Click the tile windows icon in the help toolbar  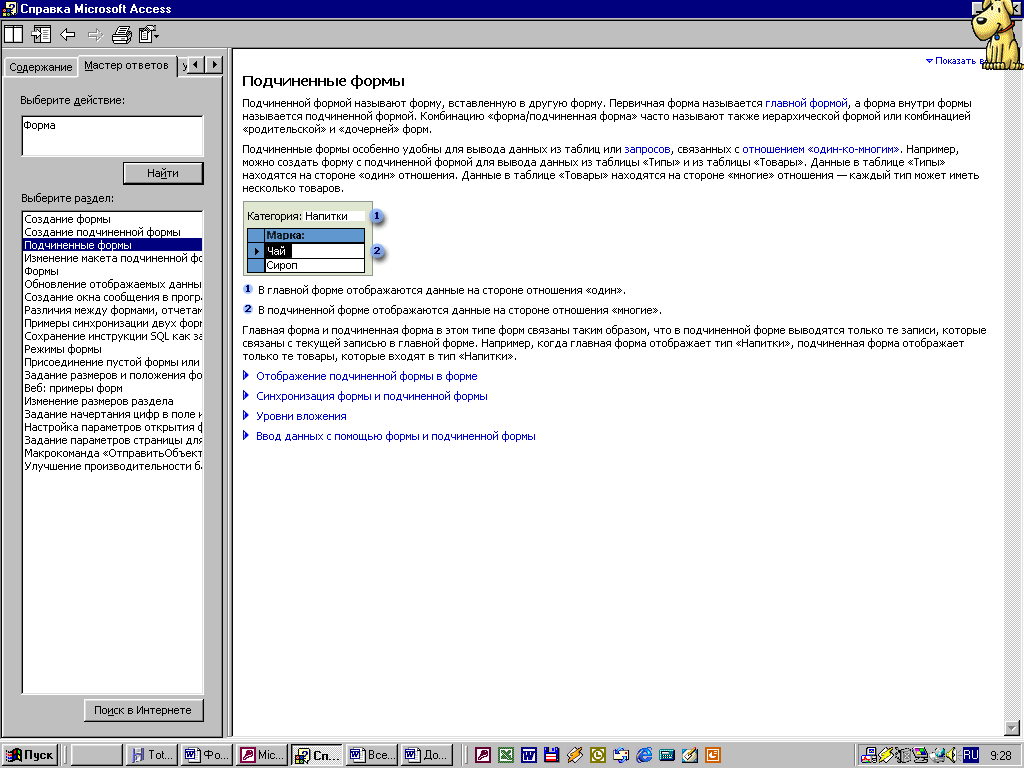[x=14, y=34]
